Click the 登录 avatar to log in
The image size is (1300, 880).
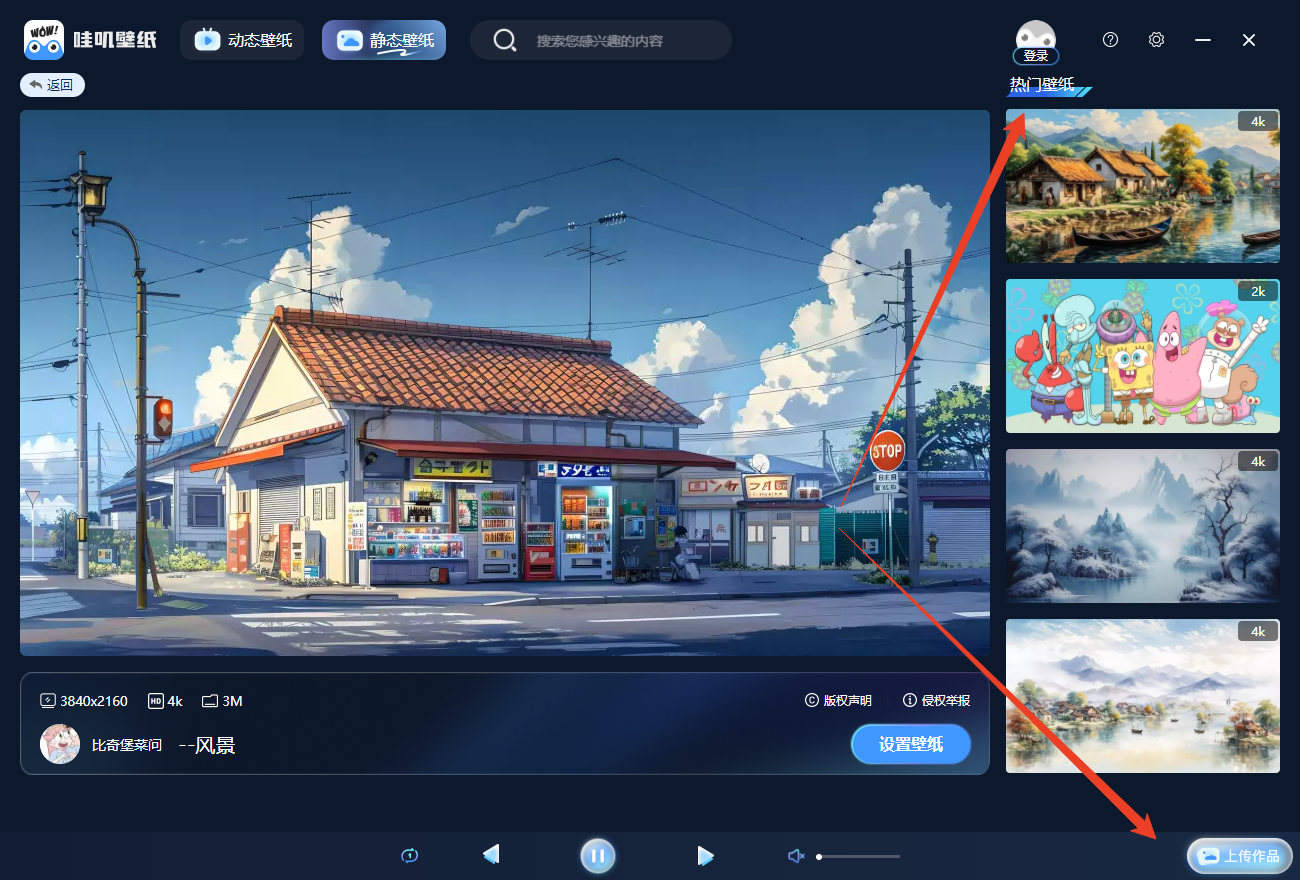coord(1036,42)
